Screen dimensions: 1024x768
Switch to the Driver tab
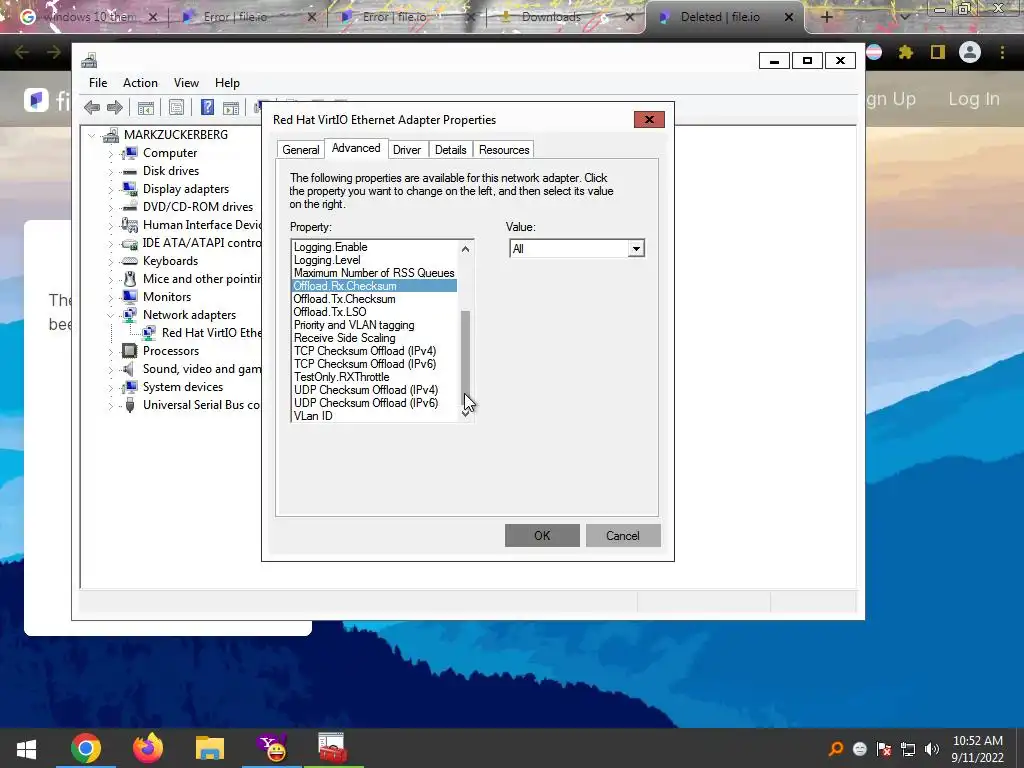pos(407,150)
